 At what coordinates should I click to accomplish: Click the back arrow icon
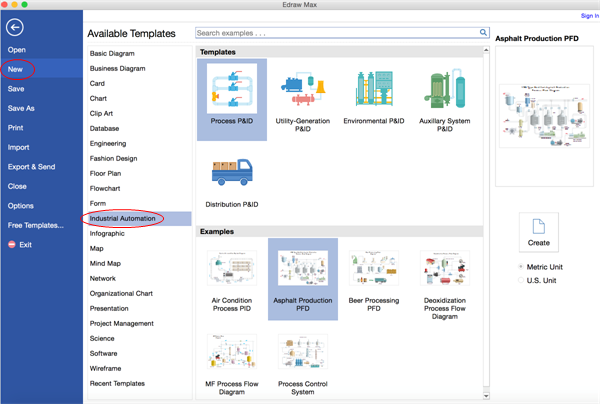pyautogui.click(x=15, y=29)
